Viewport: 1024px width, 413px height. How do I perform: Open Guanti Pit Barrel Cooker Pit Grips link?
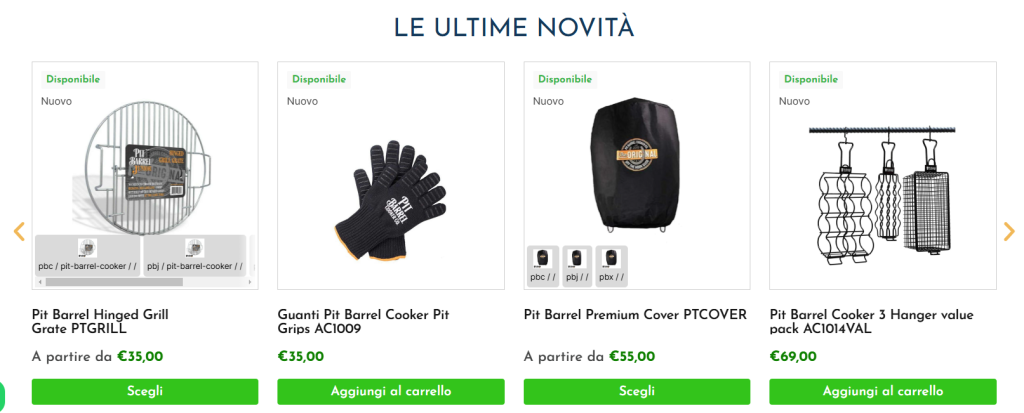coord(363,322)
